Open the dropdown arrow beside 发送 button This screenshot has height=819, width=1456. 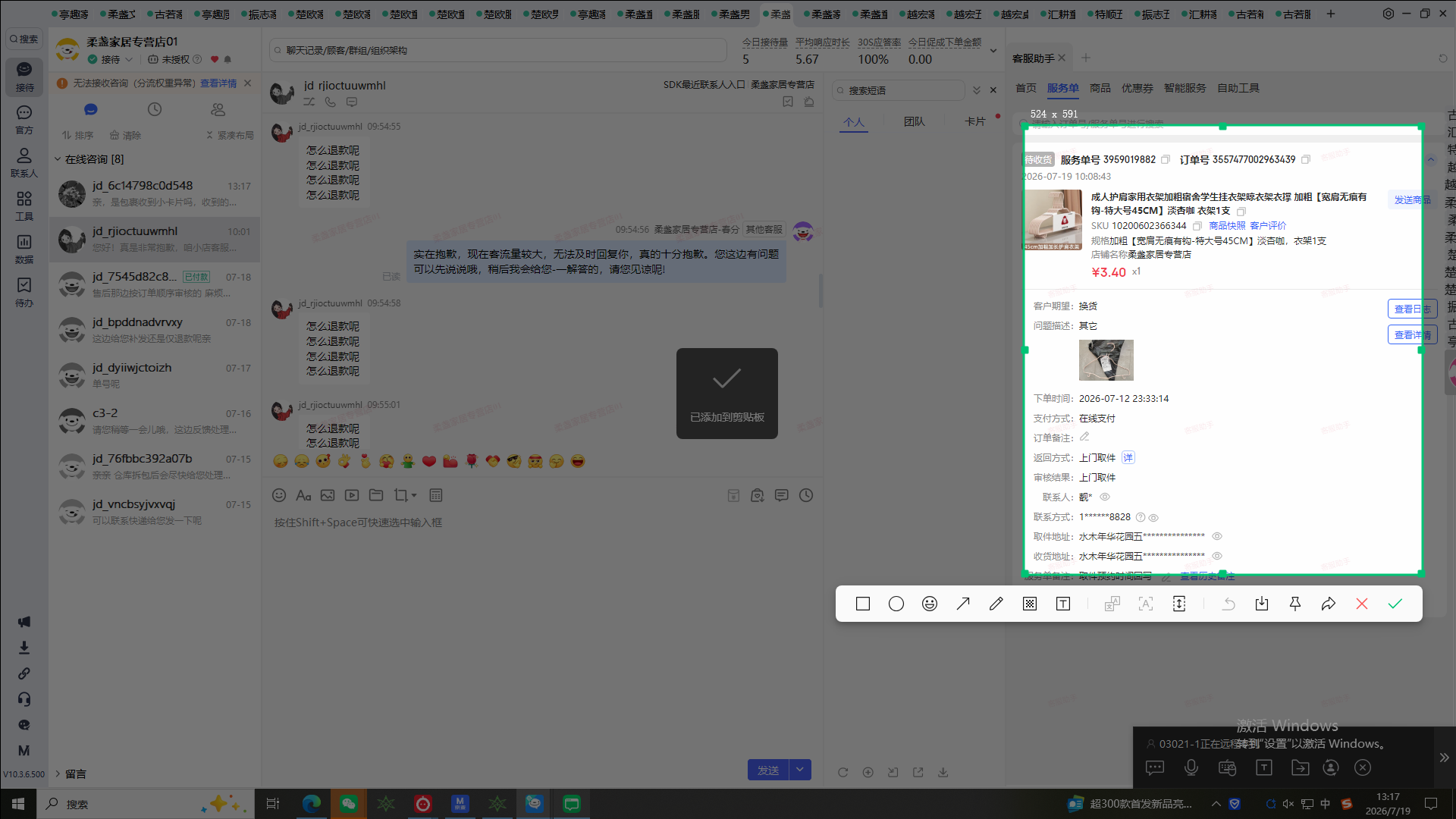point(800,770)
